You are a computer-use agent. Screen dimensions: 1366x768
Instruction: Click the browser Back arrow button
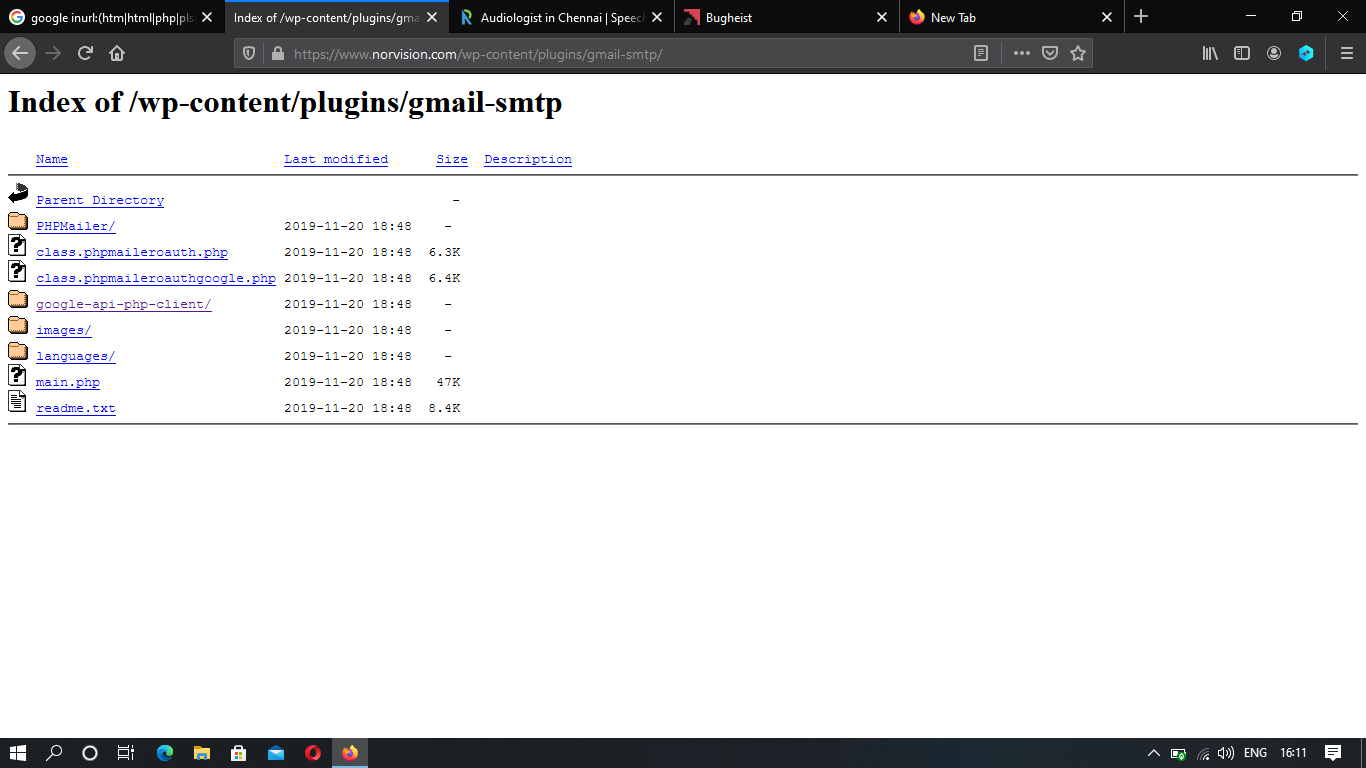point(20,53)
